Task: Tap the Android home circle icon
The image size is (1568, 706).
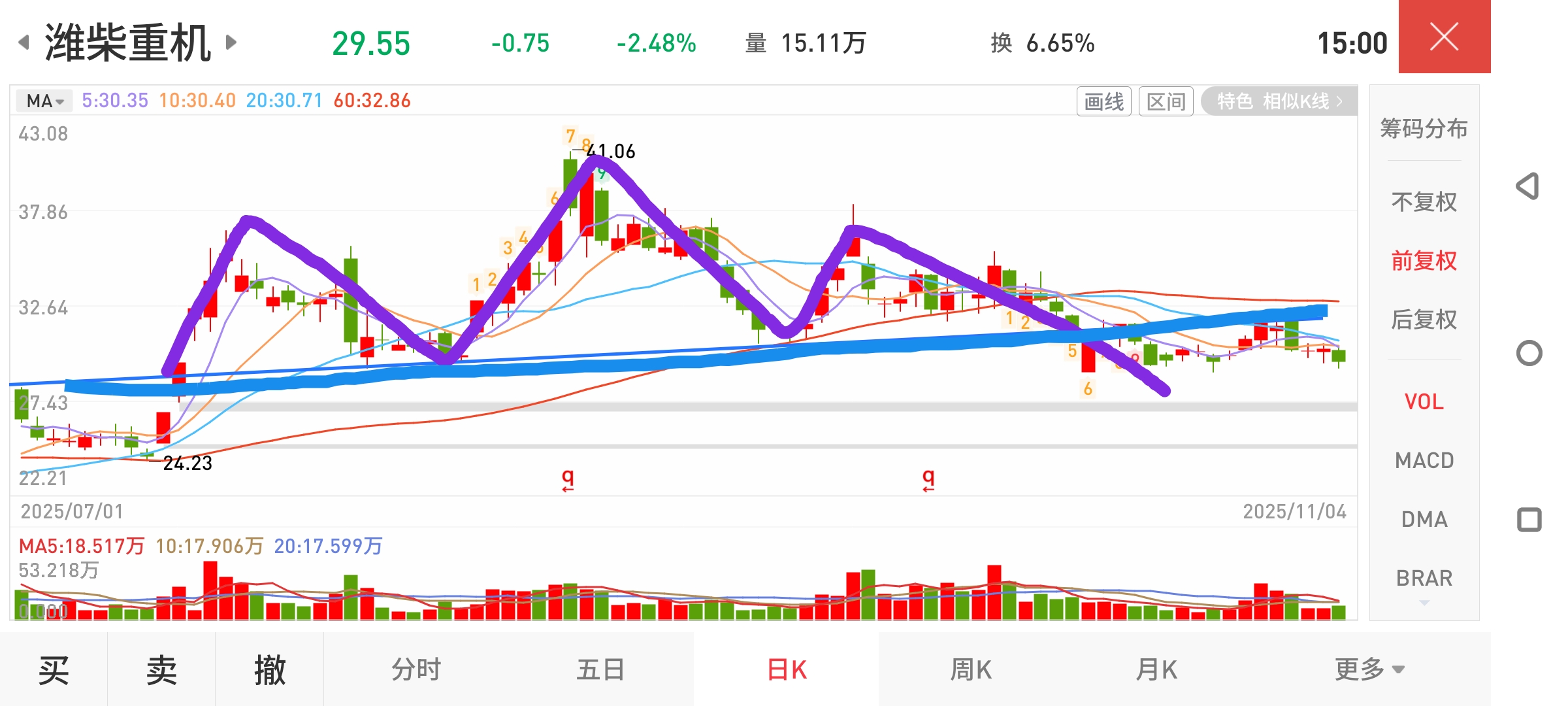Action: [1529, 353]
